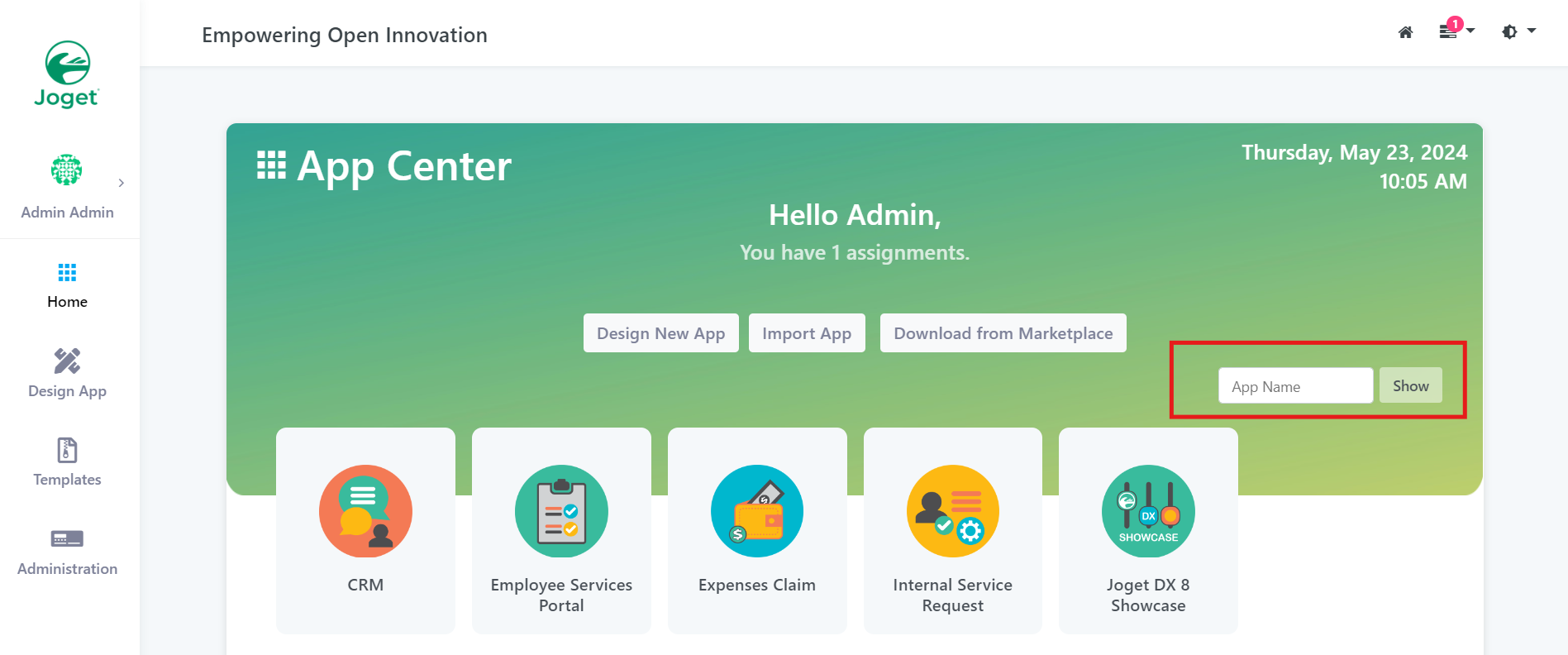Screen dimensions: 1568x655
Task: Click the home icon in the top bar
Action: [x=1405, y=32]
